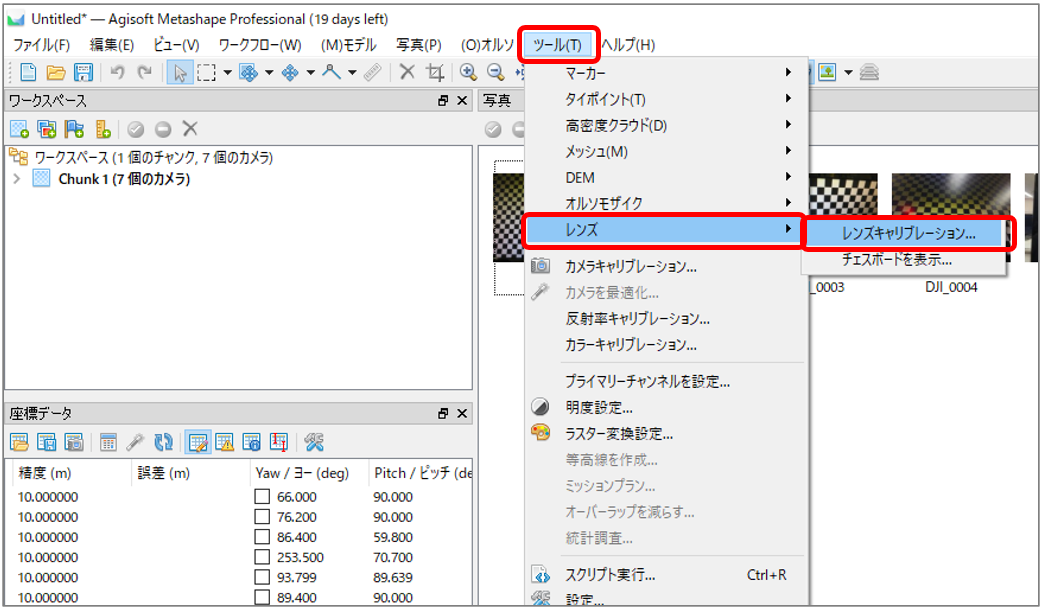Close the ワークスペース panel
Screen dimensions: 1042x609
pos(463,101)
